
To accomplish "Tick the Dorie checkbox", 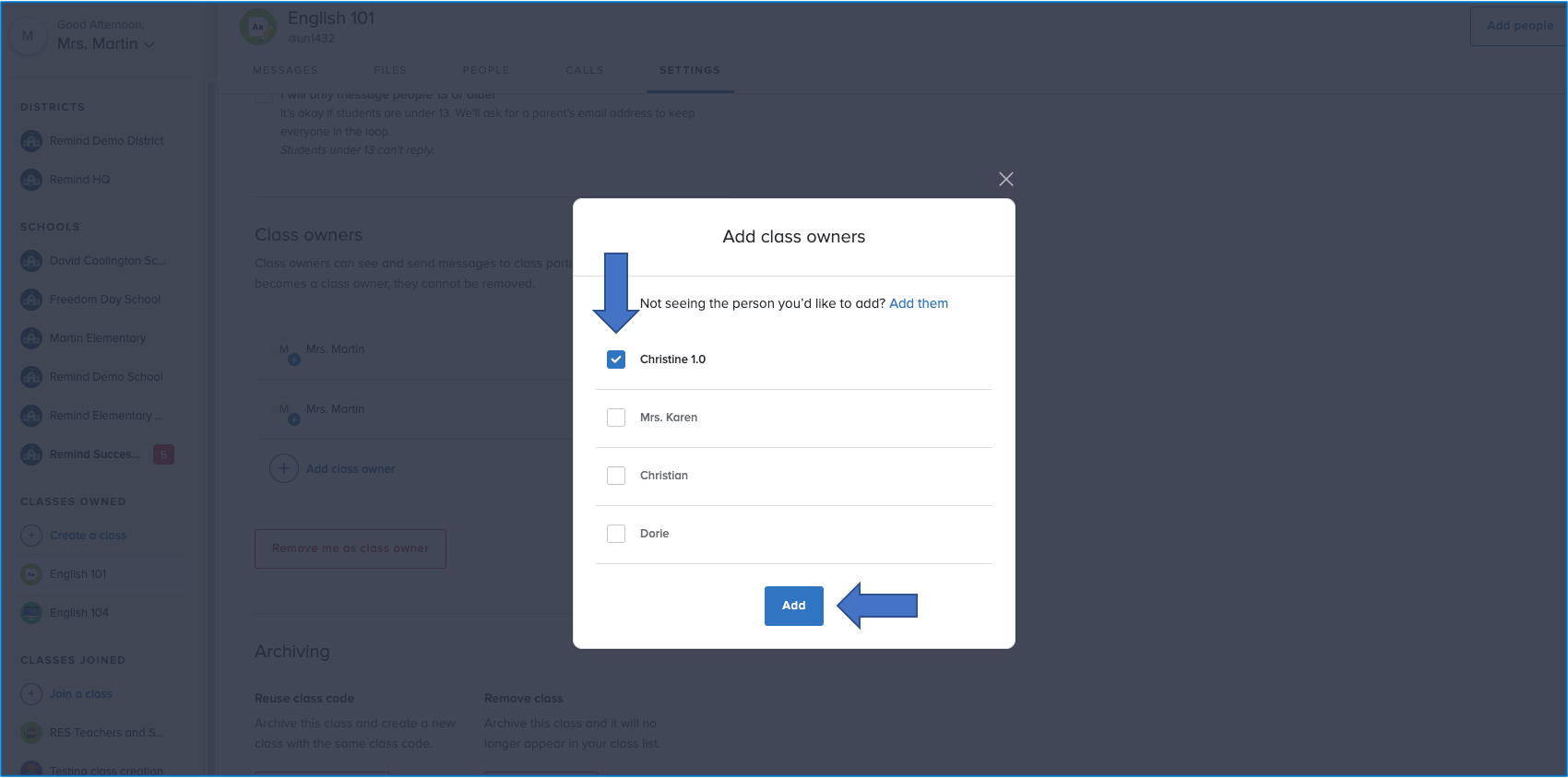I will 616,534.
